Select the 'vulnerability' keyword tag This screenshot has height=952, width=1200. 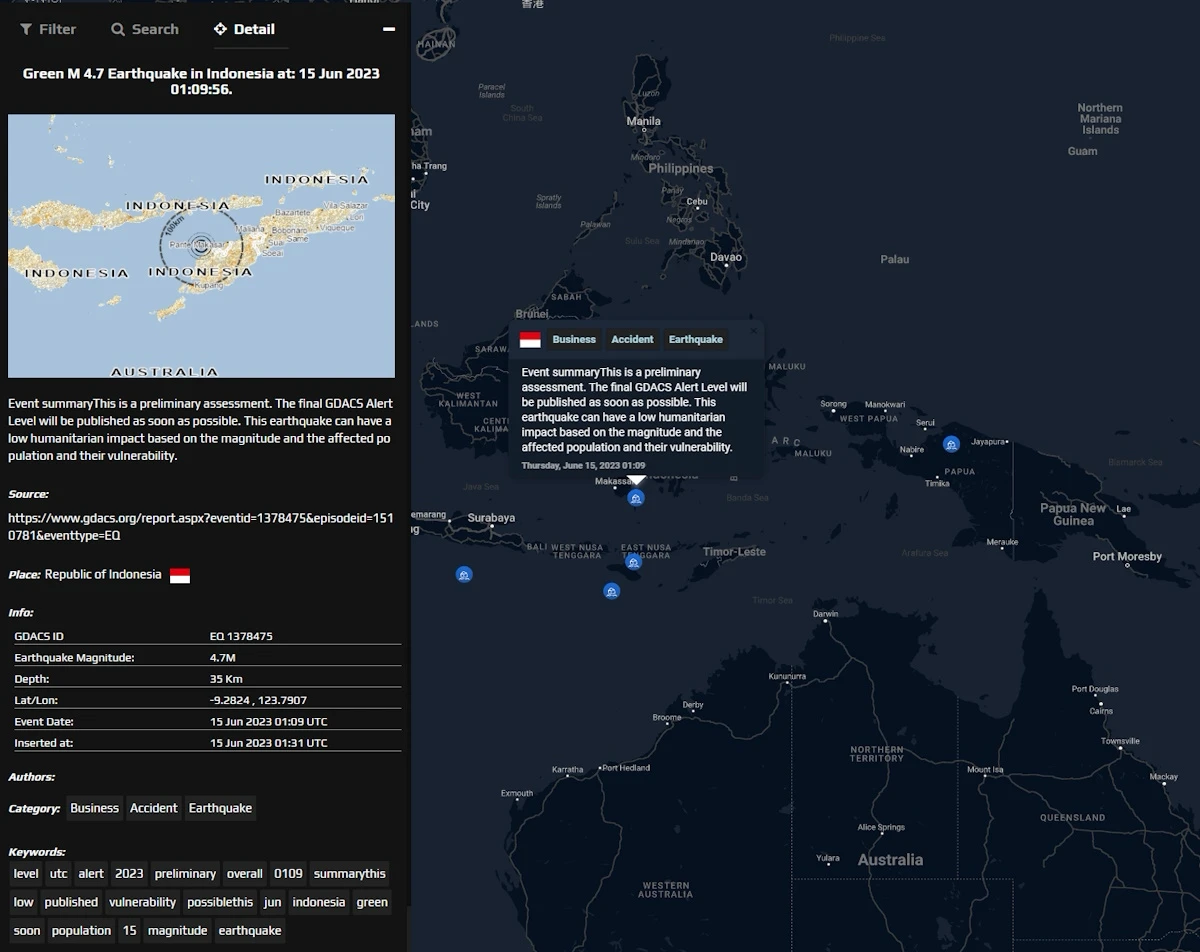pyautogui.click(x=142, y=902)
